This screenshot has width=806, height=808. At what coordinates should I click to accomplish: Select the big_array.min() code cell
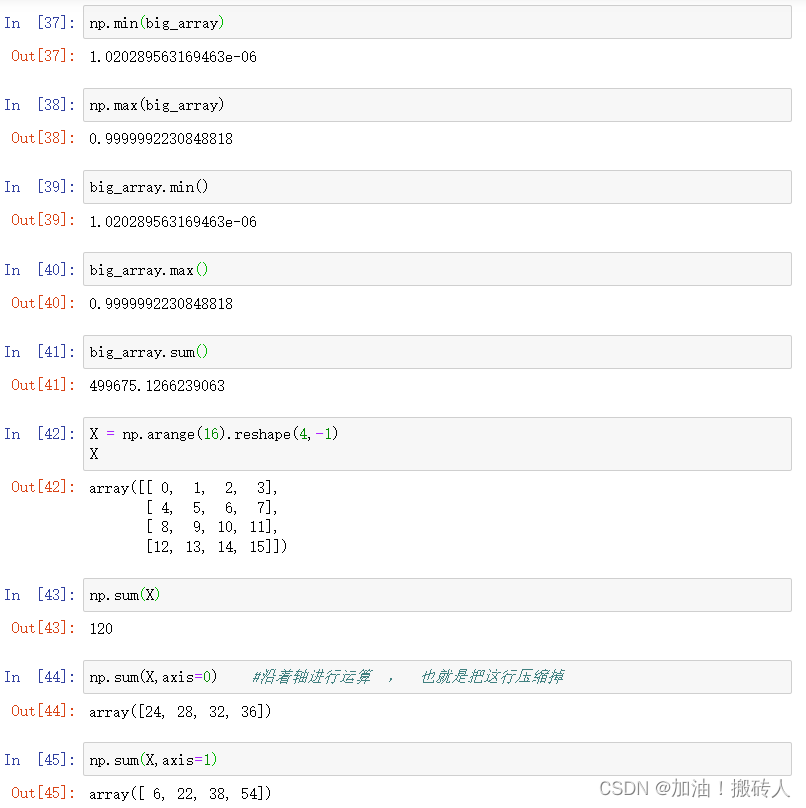pos(145,186)
